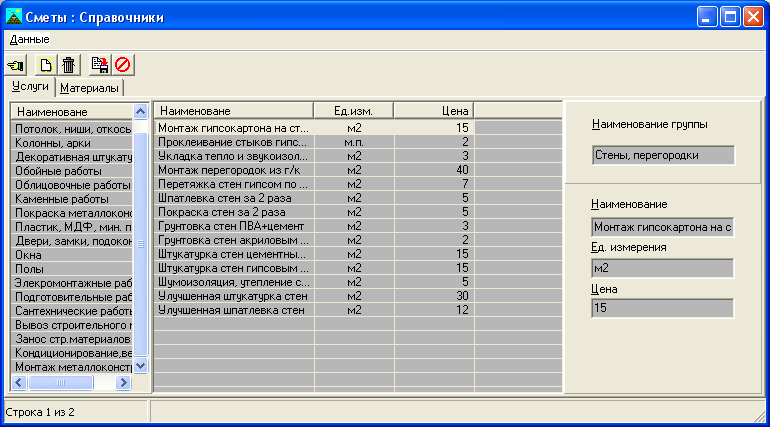The height and width of the screenshot is (427, 770).
Task: Click the Наименоване header of group list
Action: [72, 112]
